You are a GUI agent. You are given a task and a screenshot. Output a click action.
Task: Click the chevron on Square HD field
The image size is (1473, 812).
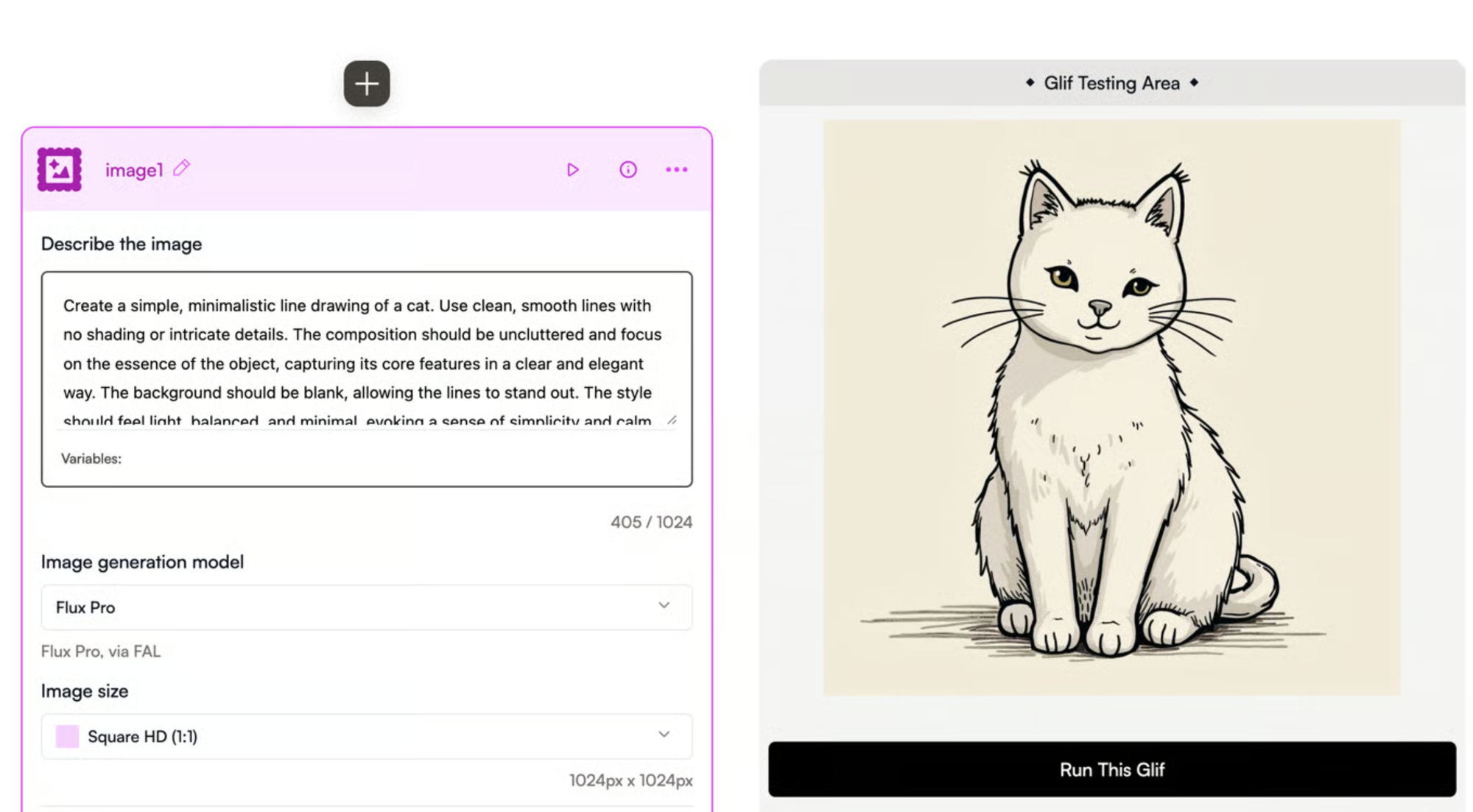coord(664,735)
